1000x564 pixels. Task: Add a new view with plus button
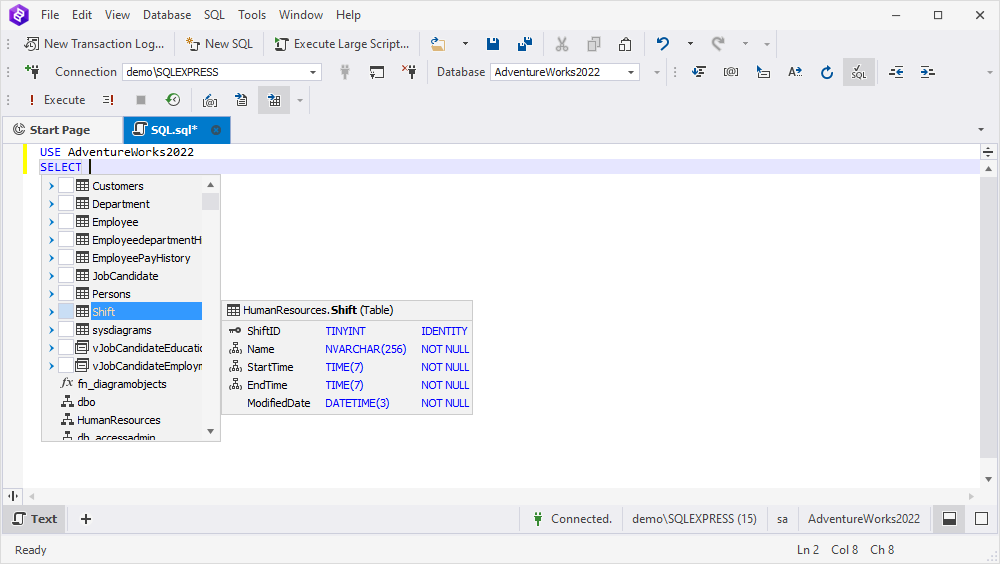click(x=86, y=519)
